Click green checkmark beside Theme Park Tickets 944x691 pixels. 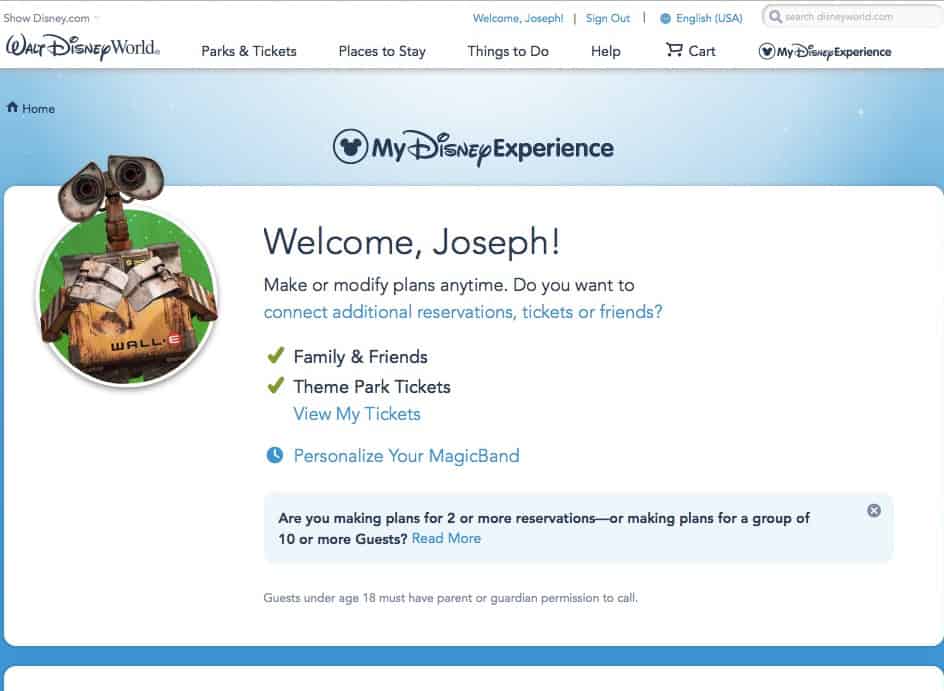pos(275,385)
